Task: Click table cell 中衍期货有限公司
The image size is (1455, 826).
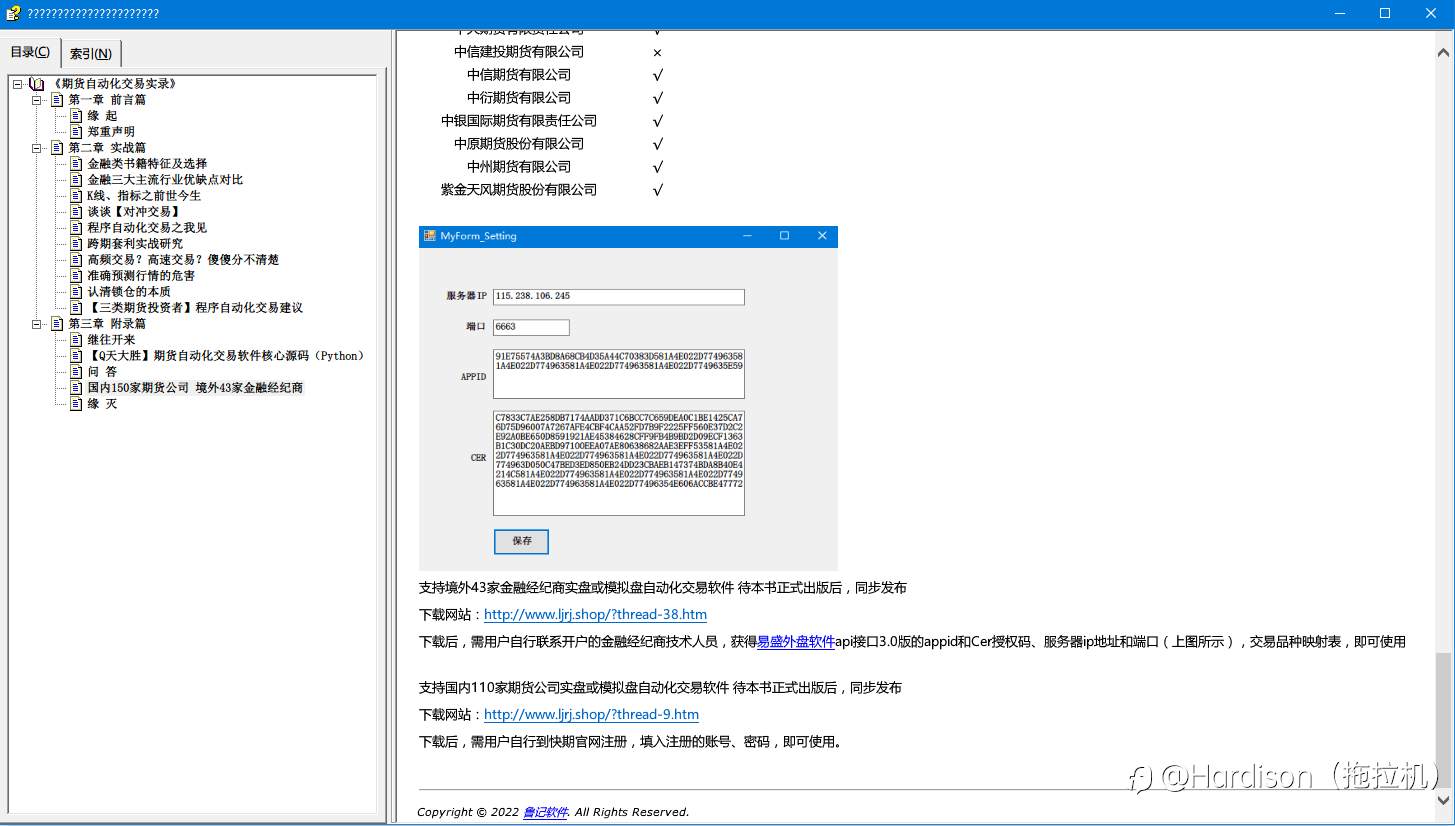Action: coord(519,98)
